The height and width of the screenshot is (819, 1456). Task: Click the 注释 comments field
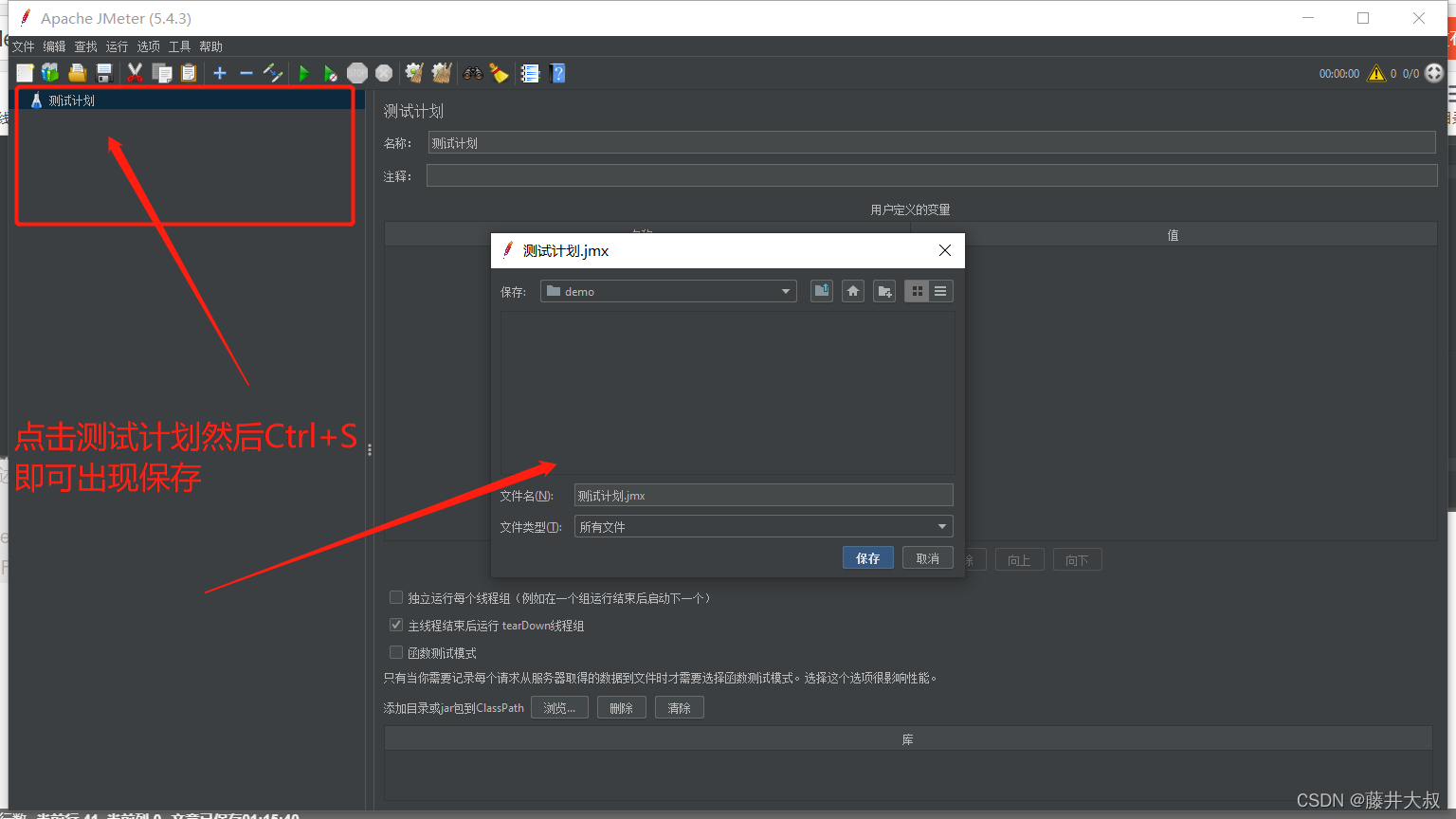pyautogui.click(x=932, y=175)
